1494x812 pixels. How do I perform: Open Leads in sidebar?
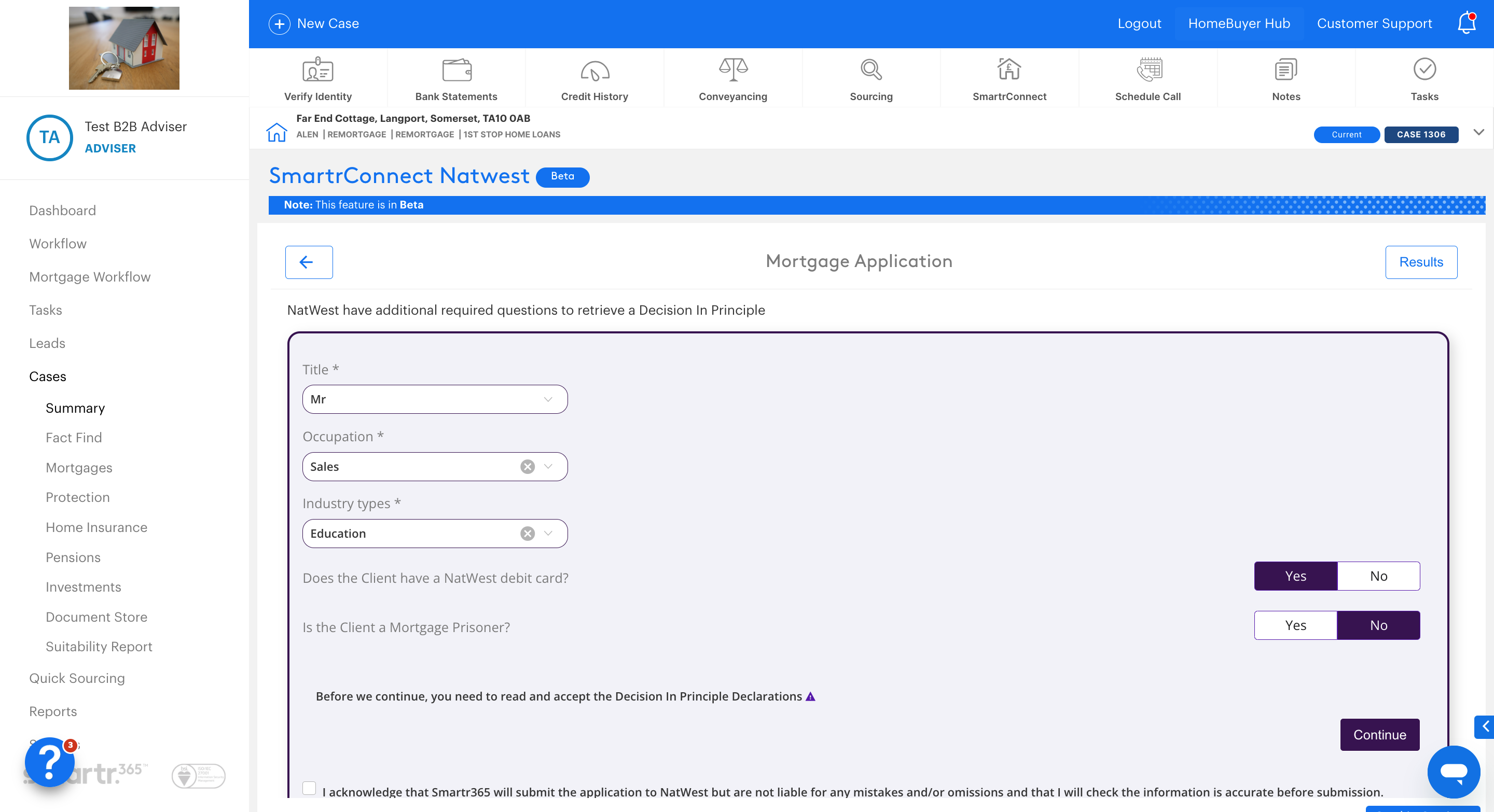(47, 343)
